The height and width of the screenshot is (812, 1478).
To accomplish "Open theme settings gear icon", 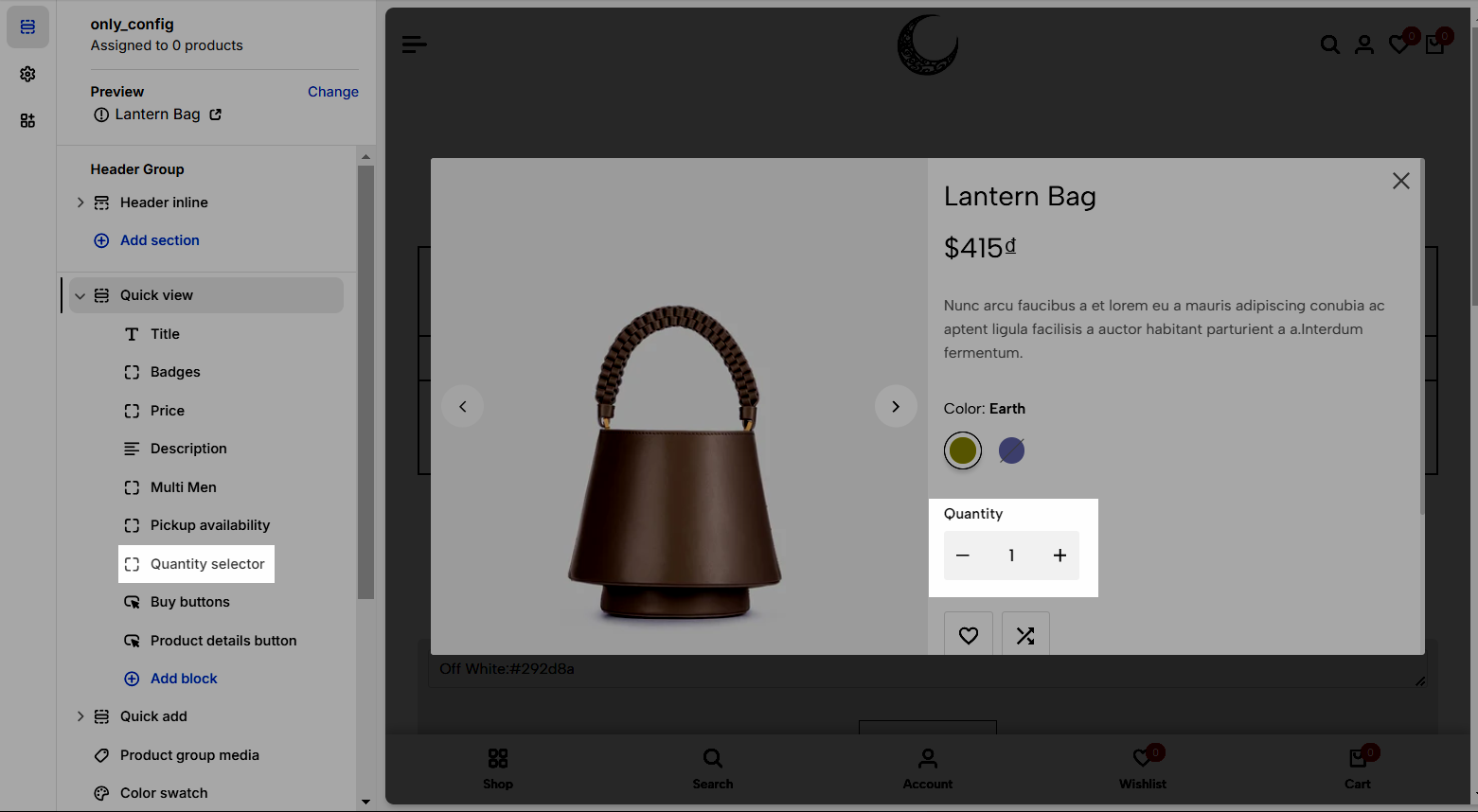I will coord(27,74).
